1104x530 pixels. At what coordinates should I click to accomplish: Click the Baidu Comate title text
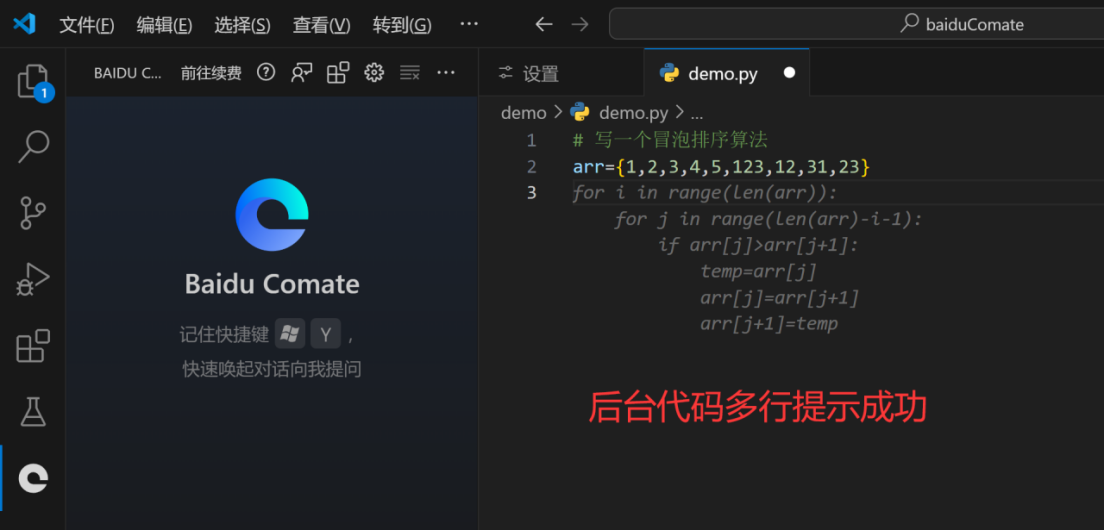[272, 284]
